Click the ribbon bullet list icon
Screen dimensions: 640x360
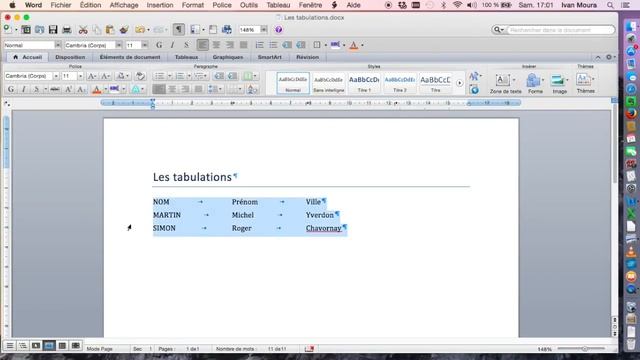tap(159, 76)
